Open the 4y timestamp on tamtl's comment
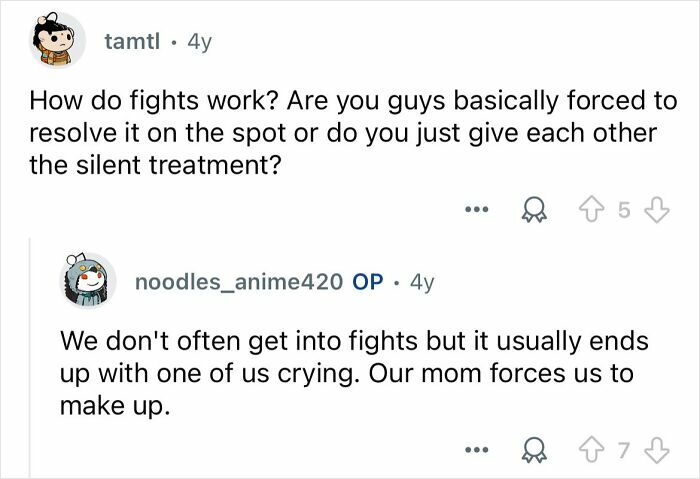This screenshot has height=479, width=700. click(199, 42)
